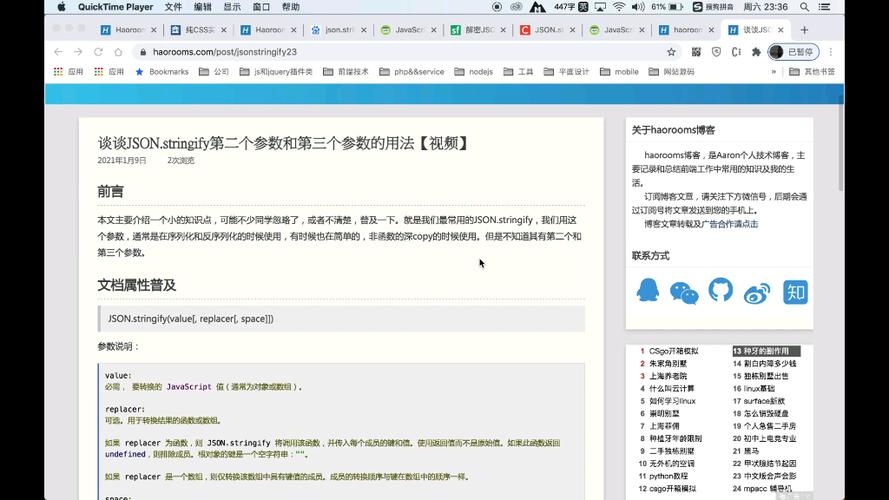Open the 搜狗拼音 input method menu
The height and width of the screenshot is (500, 889).
pos(713,7)
